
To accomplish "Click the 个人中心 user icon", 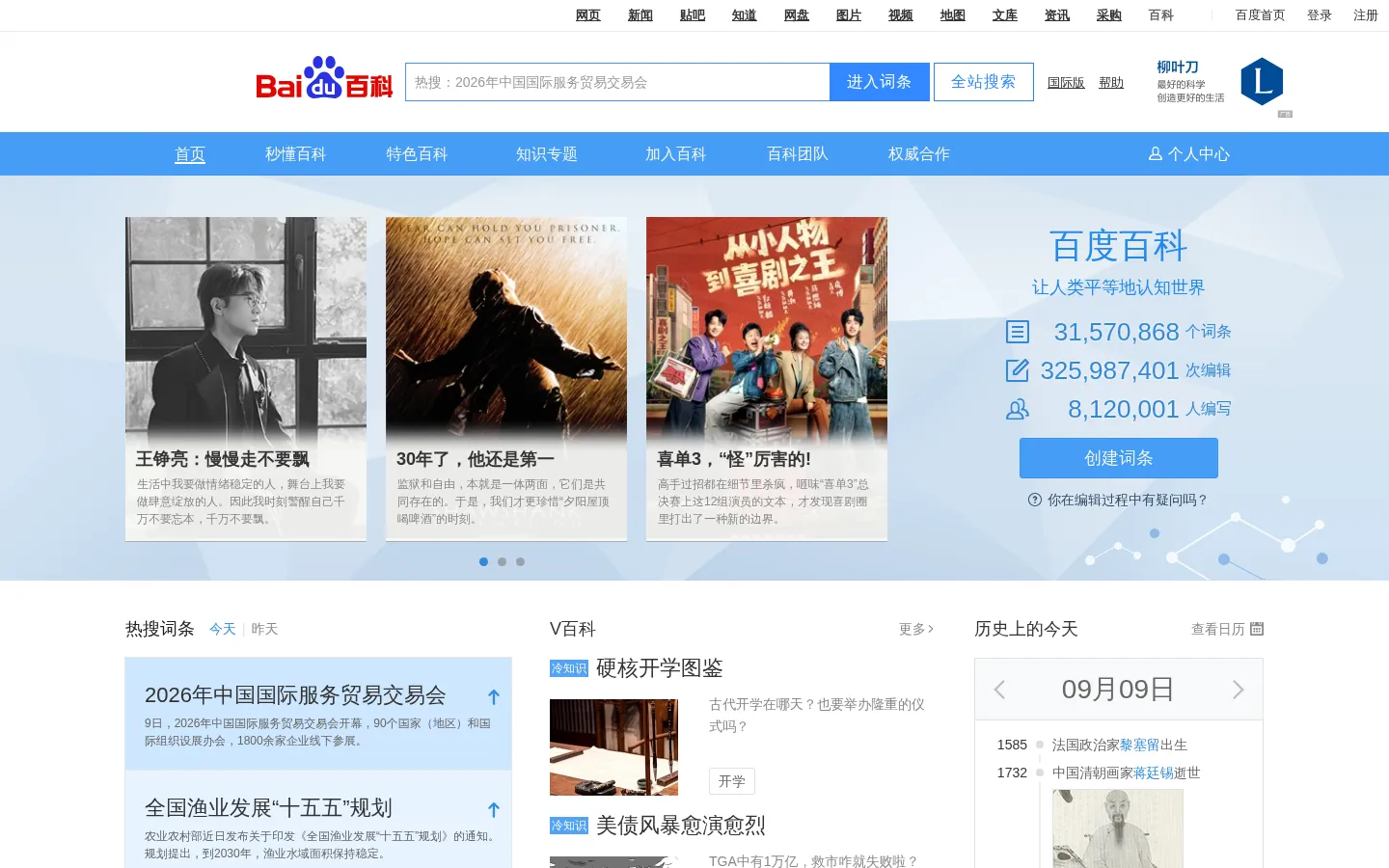I will pos(1155,154).
